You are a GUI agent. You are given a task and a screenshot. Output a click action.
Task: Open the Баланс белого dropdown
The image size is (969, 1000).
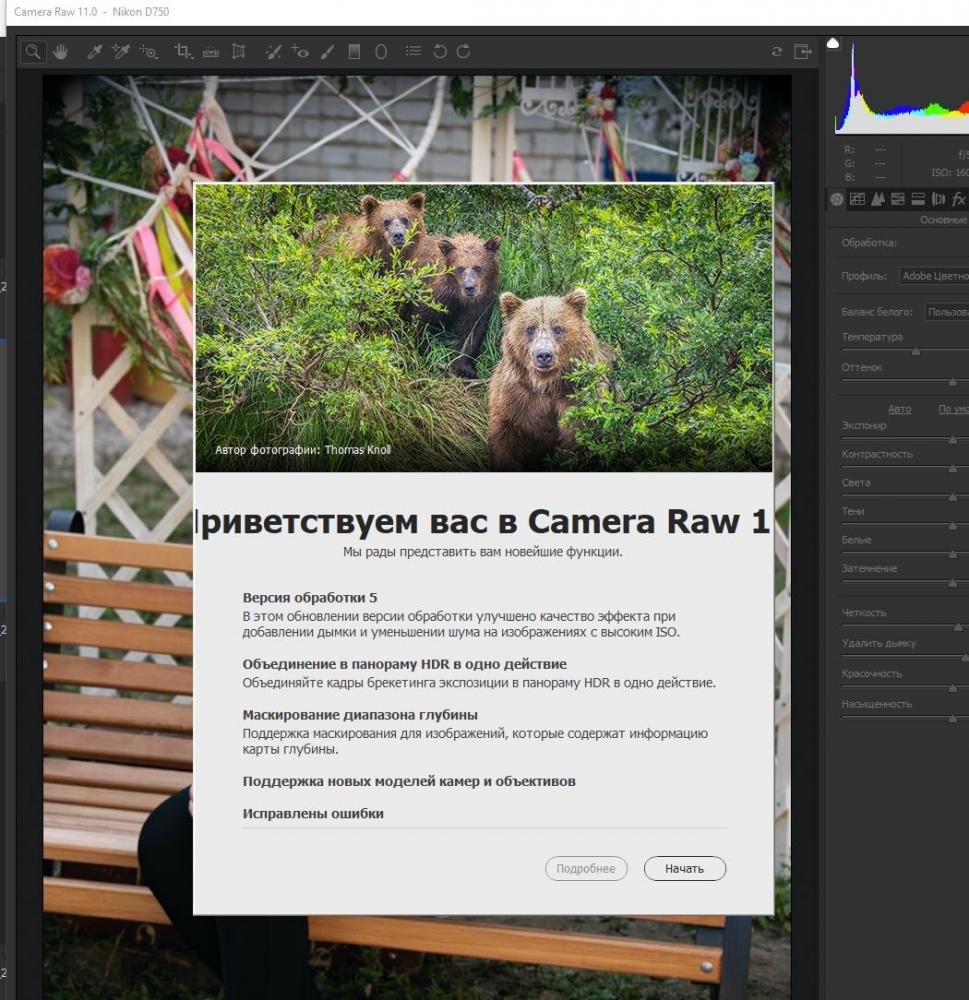tap(947, 312)
